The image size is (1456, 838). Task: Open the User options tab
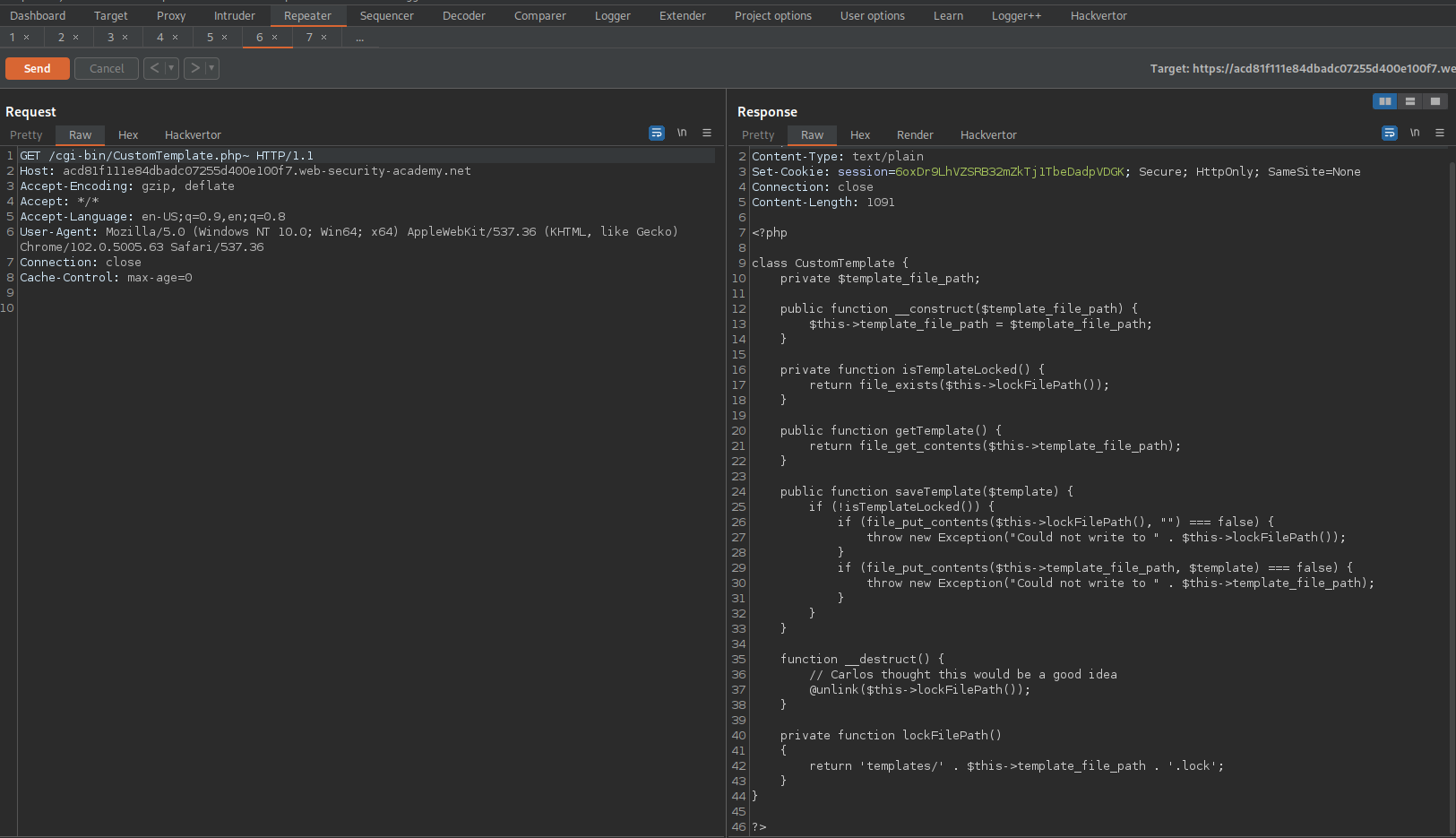[873, 16]
